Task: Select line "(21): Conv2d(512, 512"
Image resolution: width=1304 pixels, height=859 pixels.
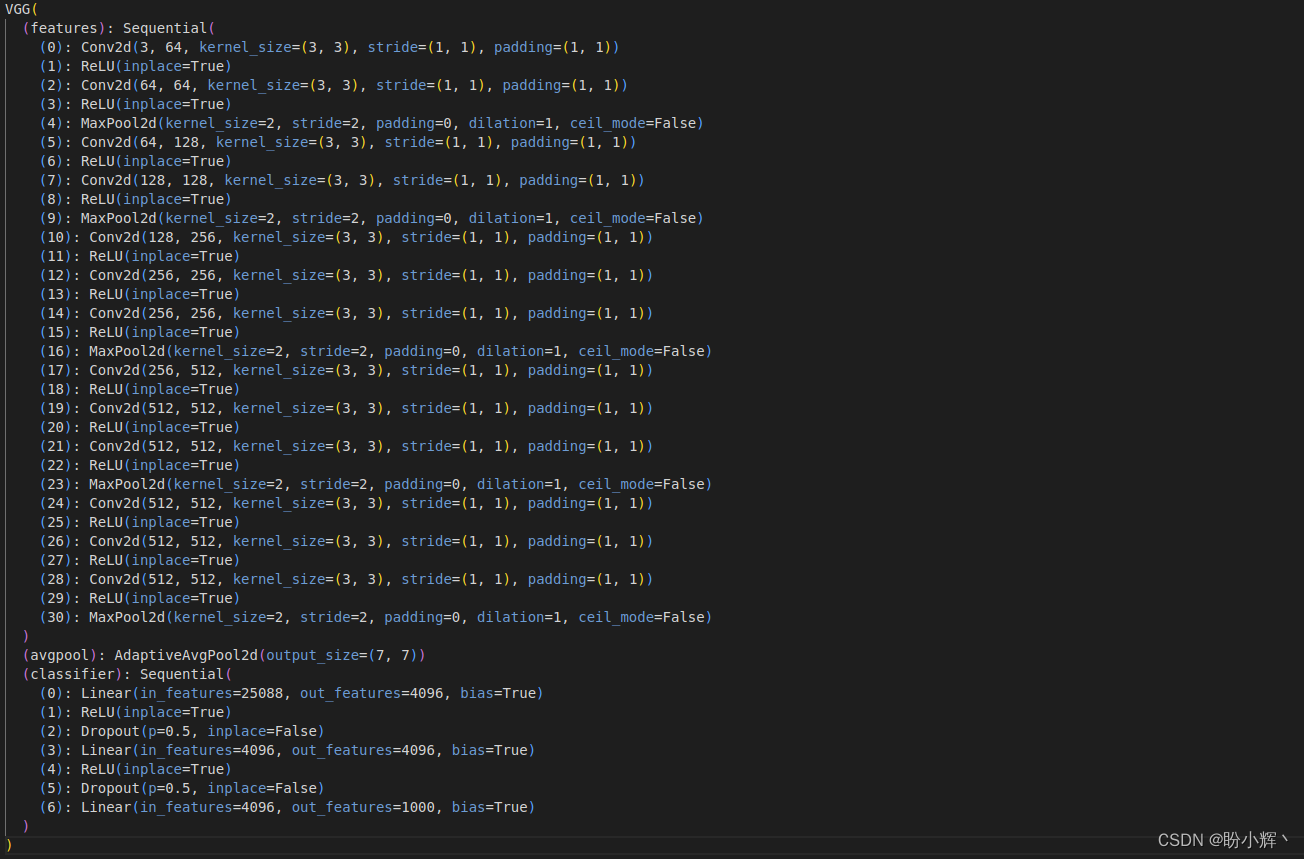Action: pyautogui.click(x=347, y=446)
